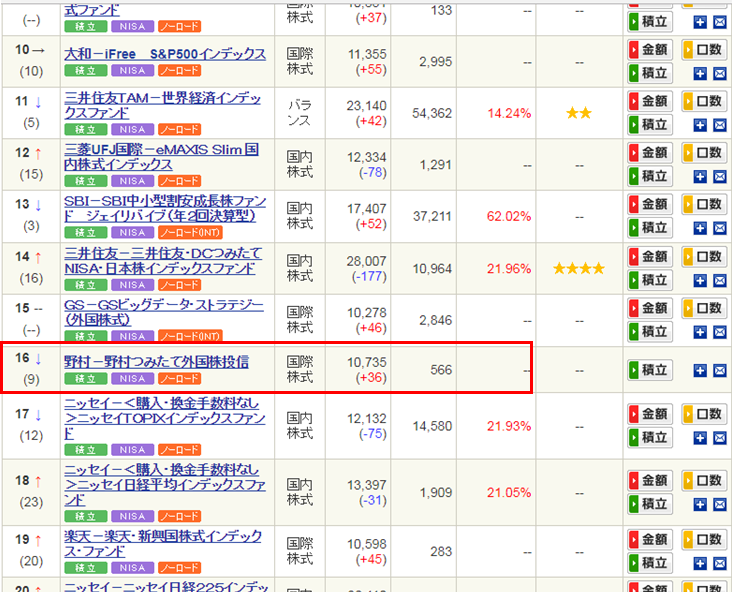Click the envelope icon in the topmost 式ファンド row

[x=719, y=22]
